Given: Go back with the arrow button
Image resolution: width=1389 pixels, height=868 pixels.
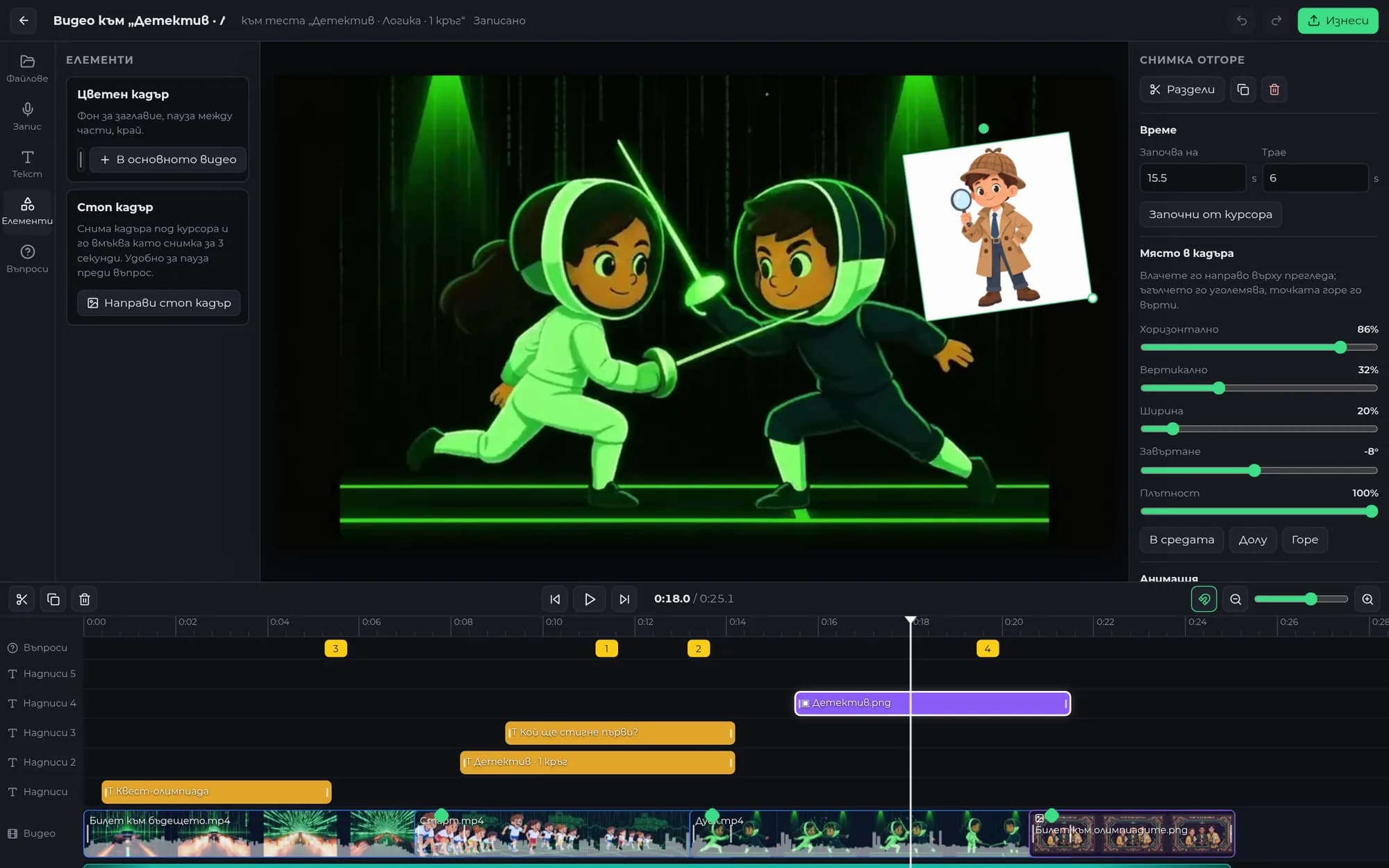Looking at the screenshot, I should click(24, 20).
